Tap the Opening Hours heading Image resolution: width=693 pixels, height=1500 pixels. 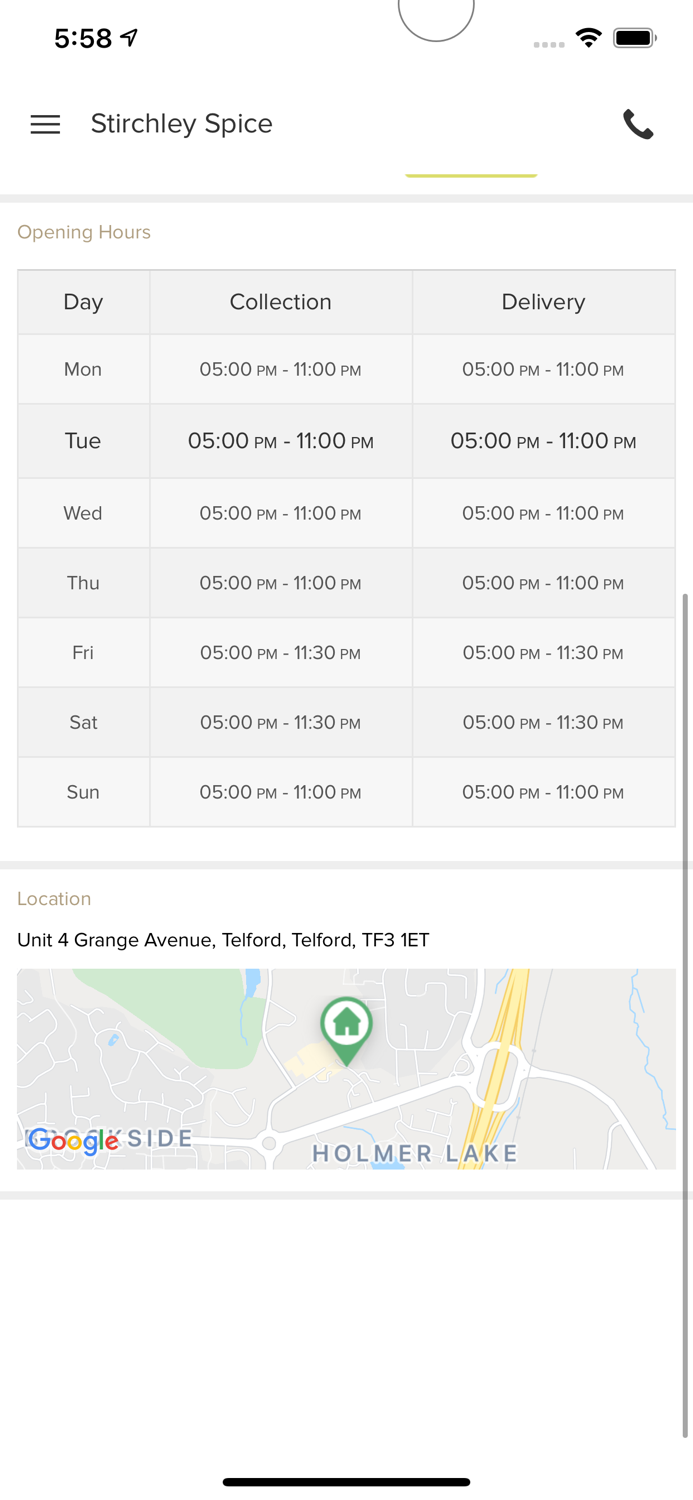click(84, 232)
